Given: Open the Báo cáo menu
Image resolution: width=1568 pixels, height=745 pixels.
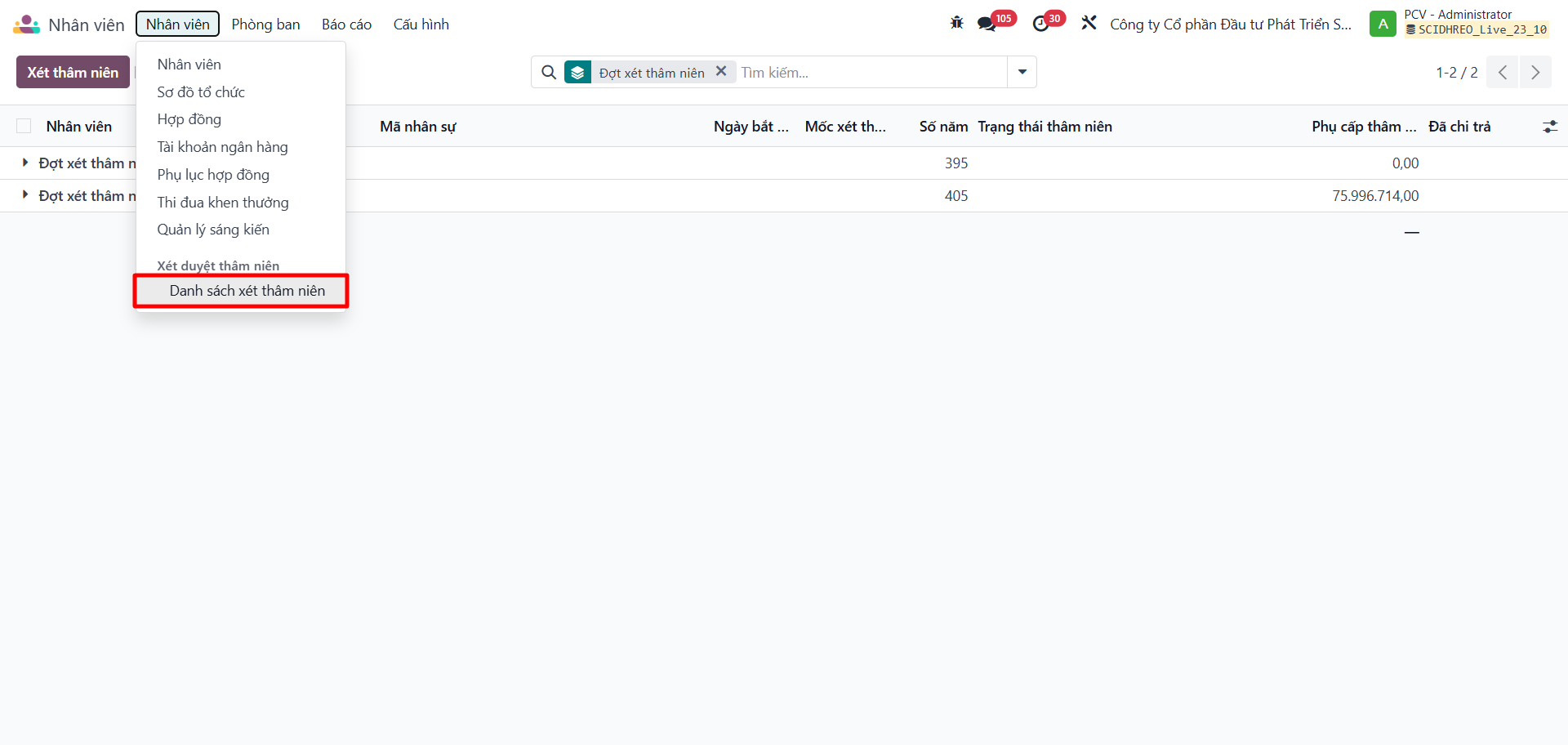Looking at the screenshot, I should click(346, 25).
